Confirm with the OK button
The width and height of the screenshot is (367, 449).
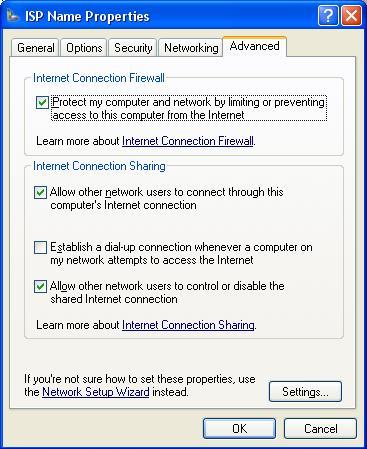click(239, 429)
